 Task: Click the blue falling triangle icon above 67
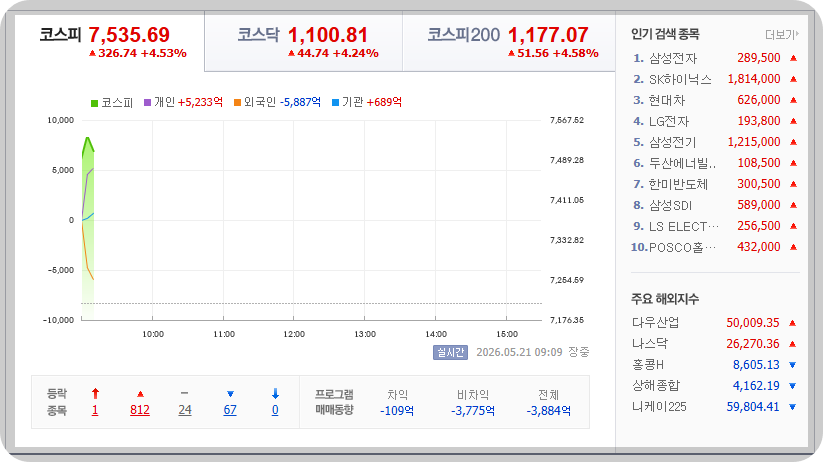230,394
